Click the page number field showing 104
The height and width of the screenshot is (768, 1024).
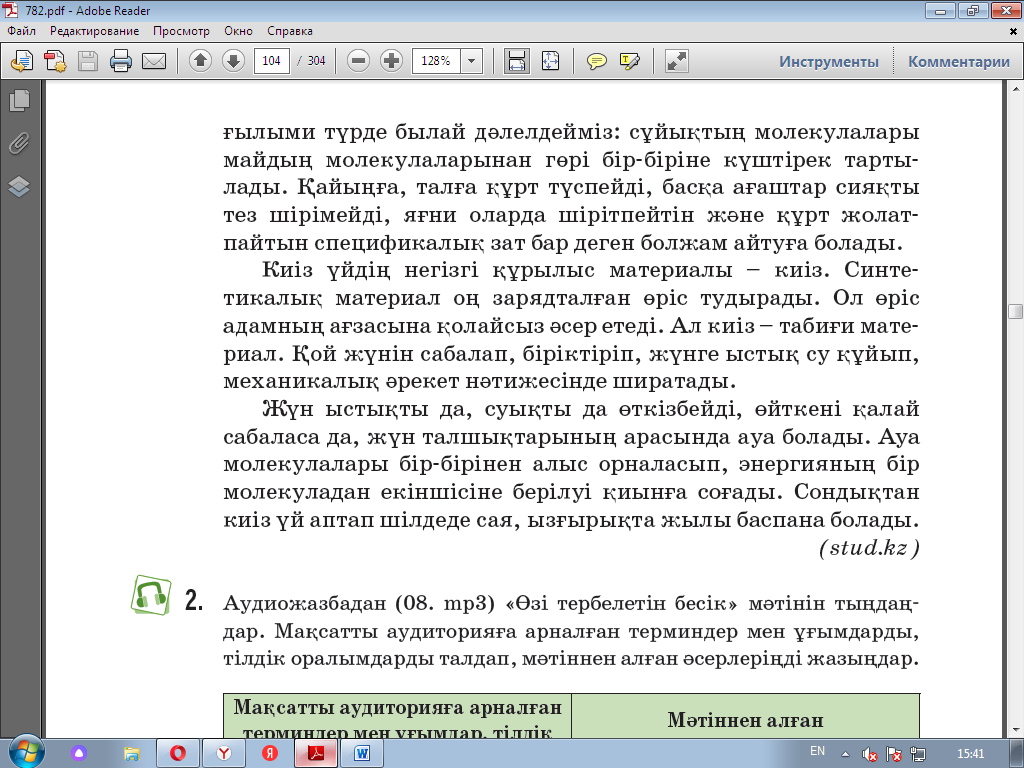272,61
